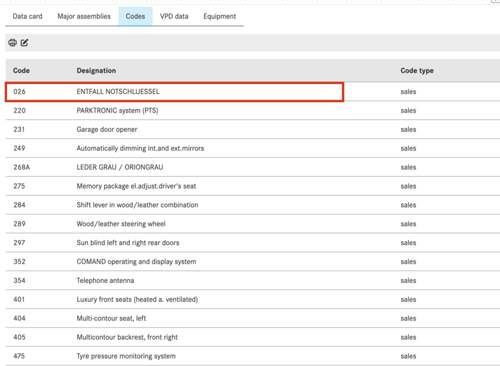Switch to the Equipment tab
This screenshot has width=500, height=366.
(x=220, y=16)
